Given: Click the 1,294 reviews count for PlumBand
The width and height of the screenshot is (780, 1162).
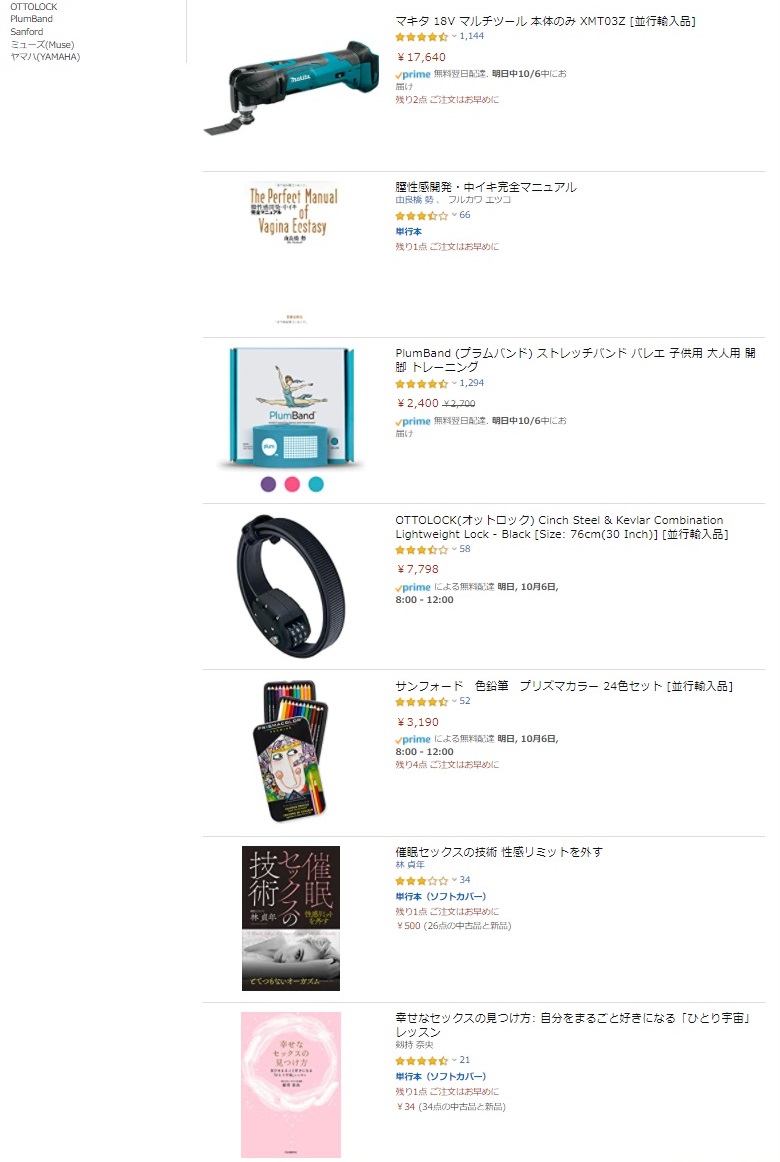Looking at the screenshot, I should [472, 383].
